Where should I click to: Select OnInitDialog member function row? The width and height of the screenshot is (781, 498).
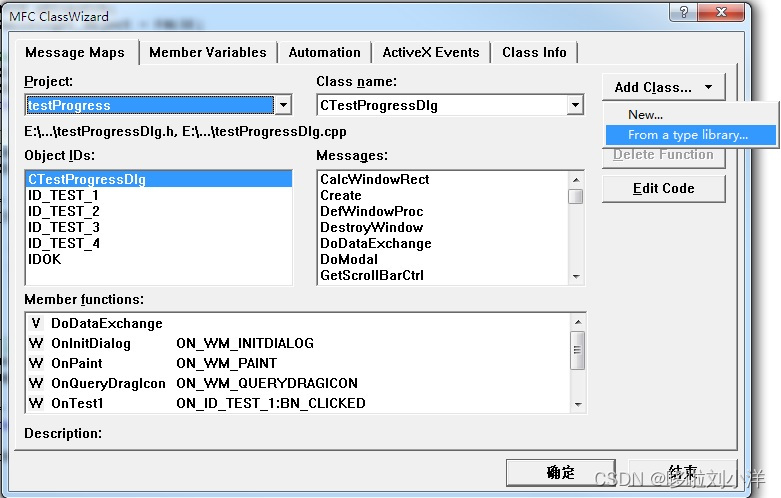click(x=298, y=343)
